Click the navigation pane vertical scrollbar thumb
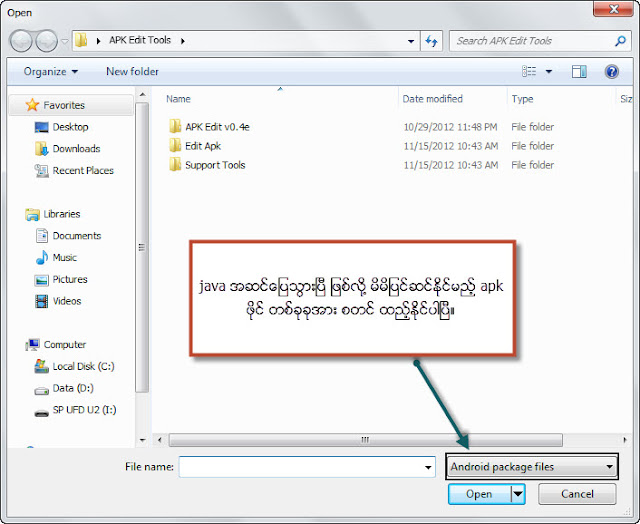This screenshot has height=524, width=640. click(x=142, y=247)
